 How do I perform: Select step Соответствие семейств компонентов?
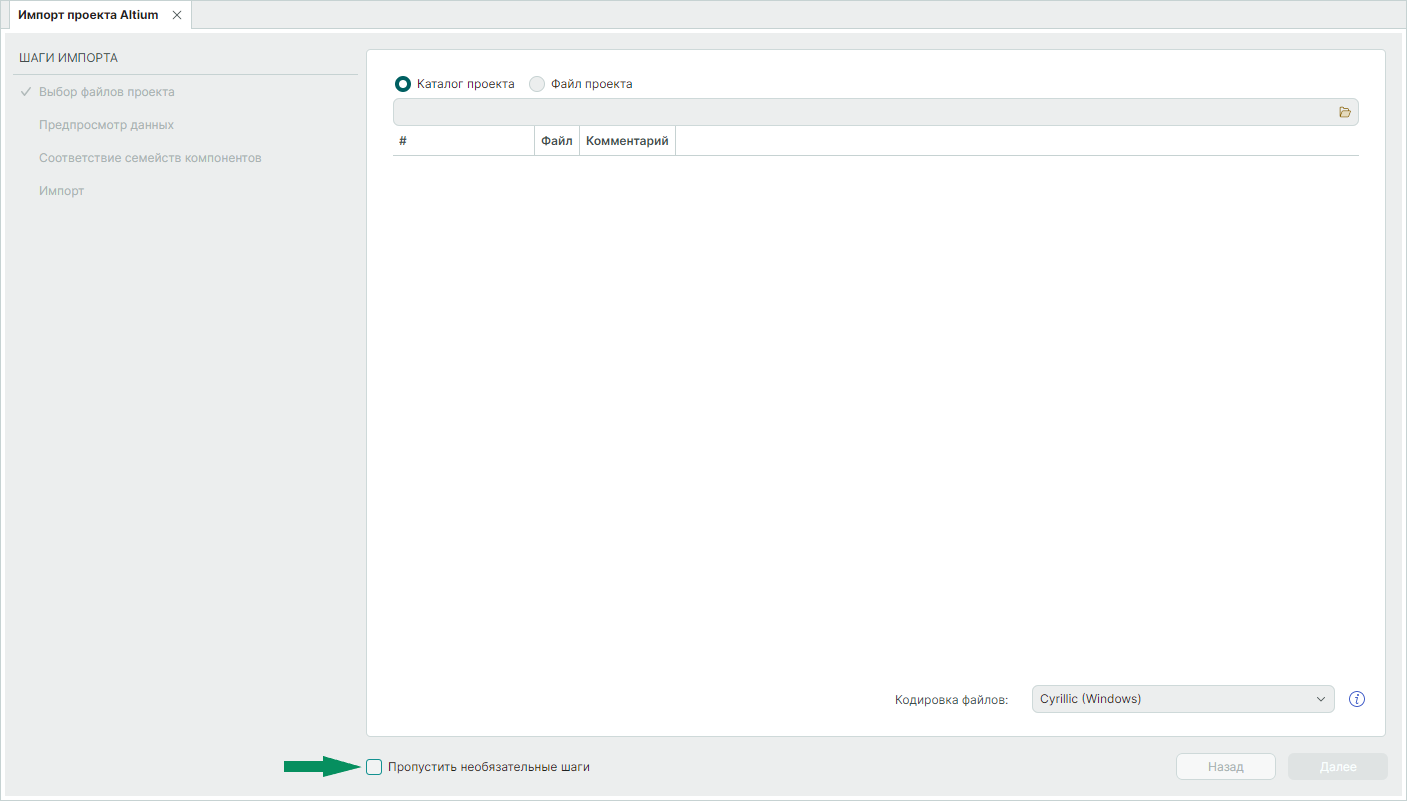tap(150, 158)
